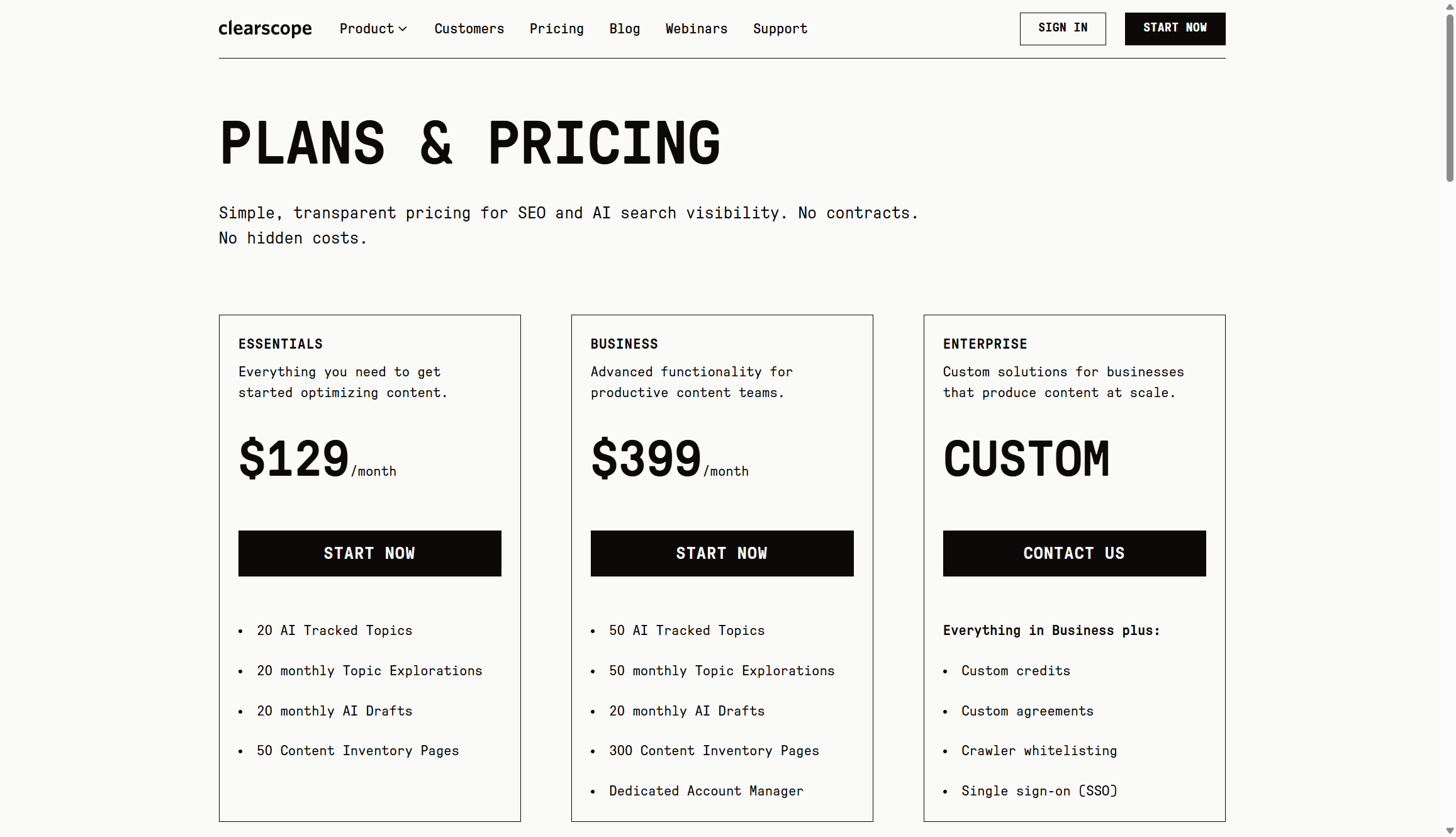The width and height of the screenshot is (1456, 837).
Task: Open the Customers page
Action: pyautogui.click(x=469, y=28)
